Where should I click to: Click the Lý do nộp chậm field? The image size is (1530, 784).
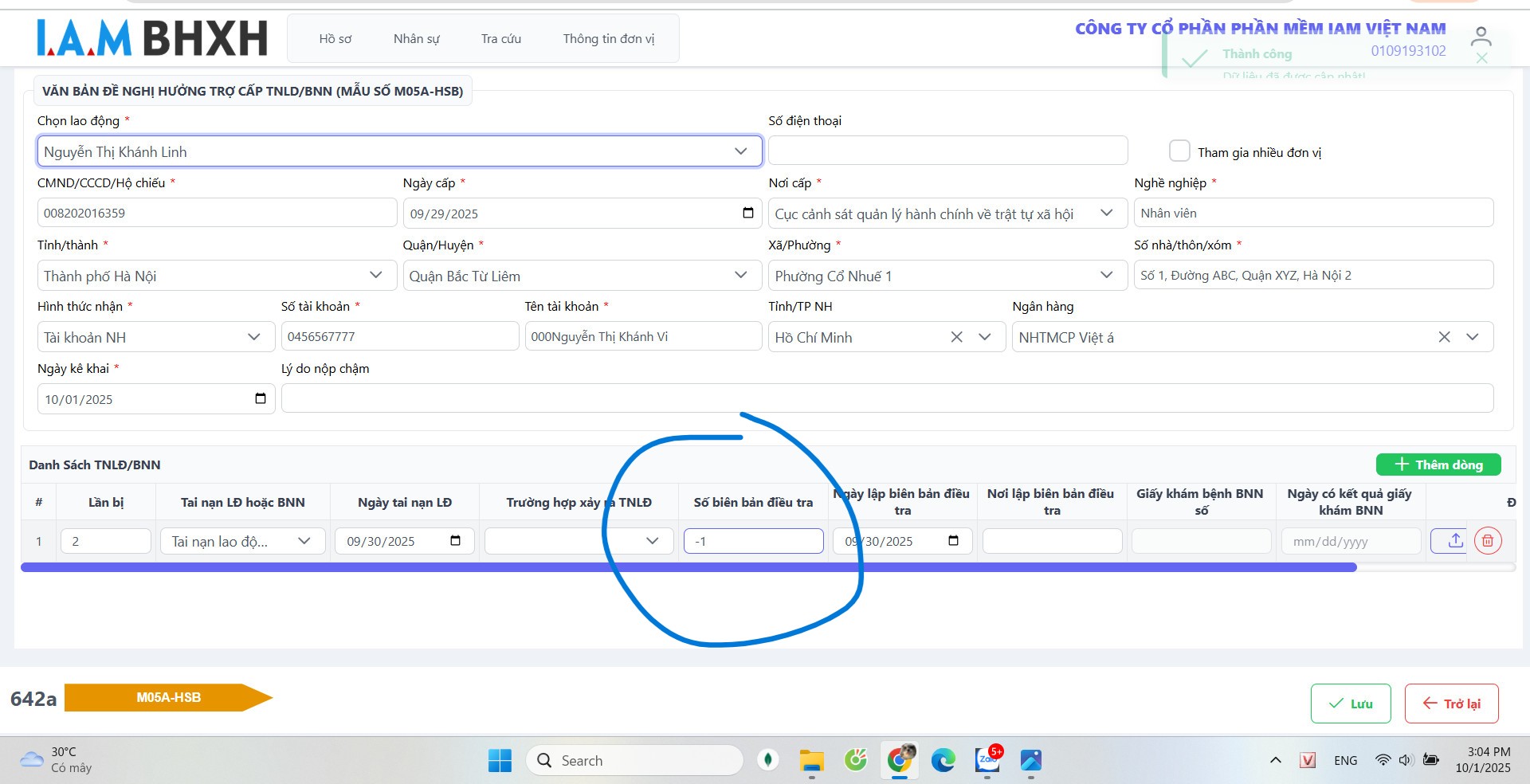point(887,398)
